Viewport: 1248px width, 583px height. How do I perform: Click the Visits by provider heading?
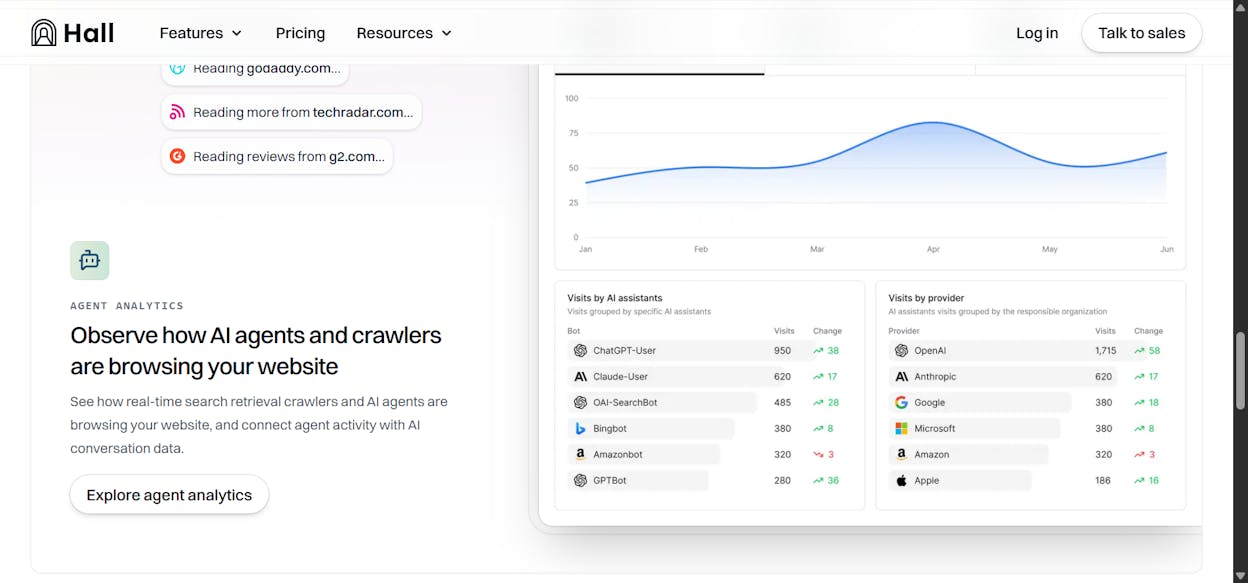click(926, 298)
